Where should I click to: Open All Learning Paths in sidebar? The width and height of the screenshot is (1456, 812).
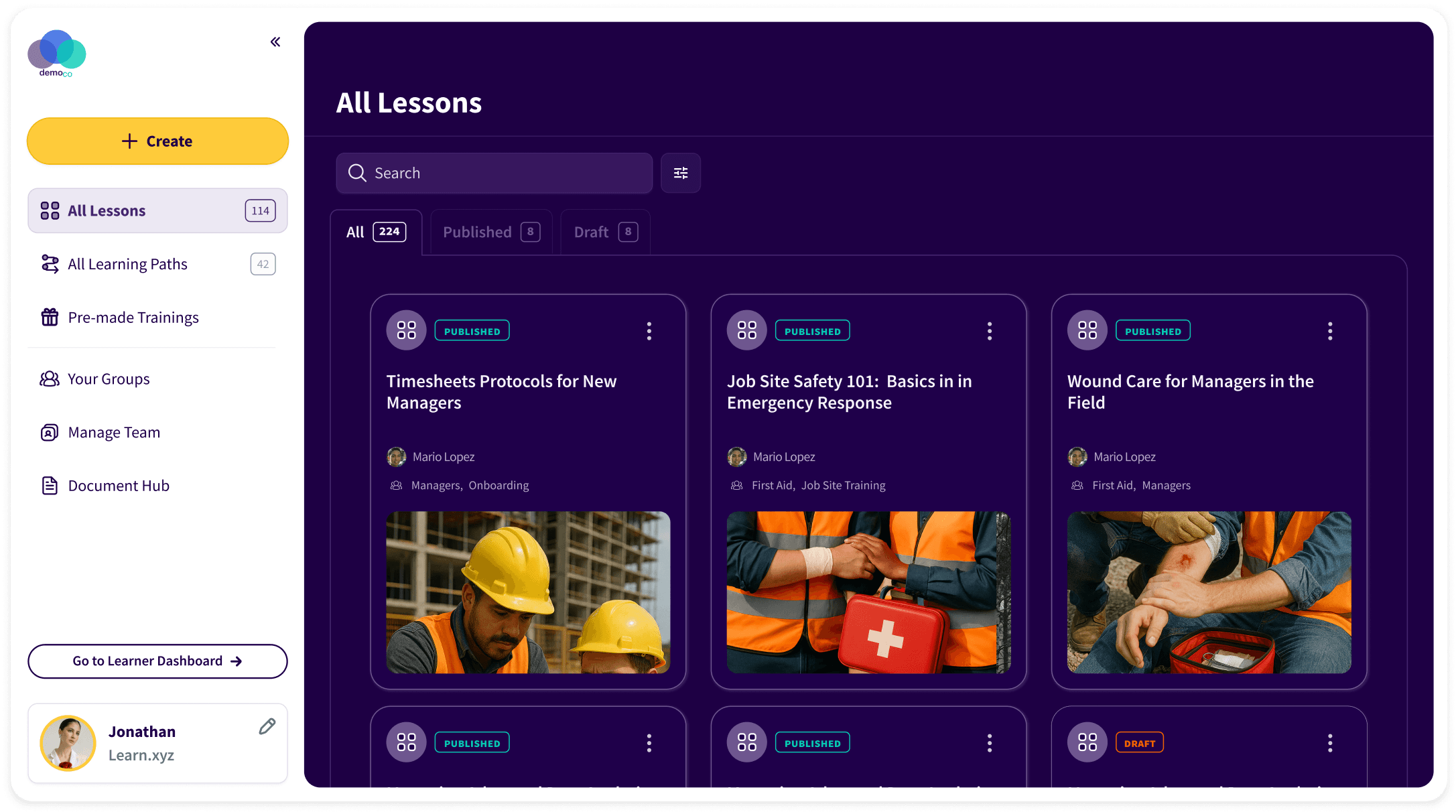[127, 264]
